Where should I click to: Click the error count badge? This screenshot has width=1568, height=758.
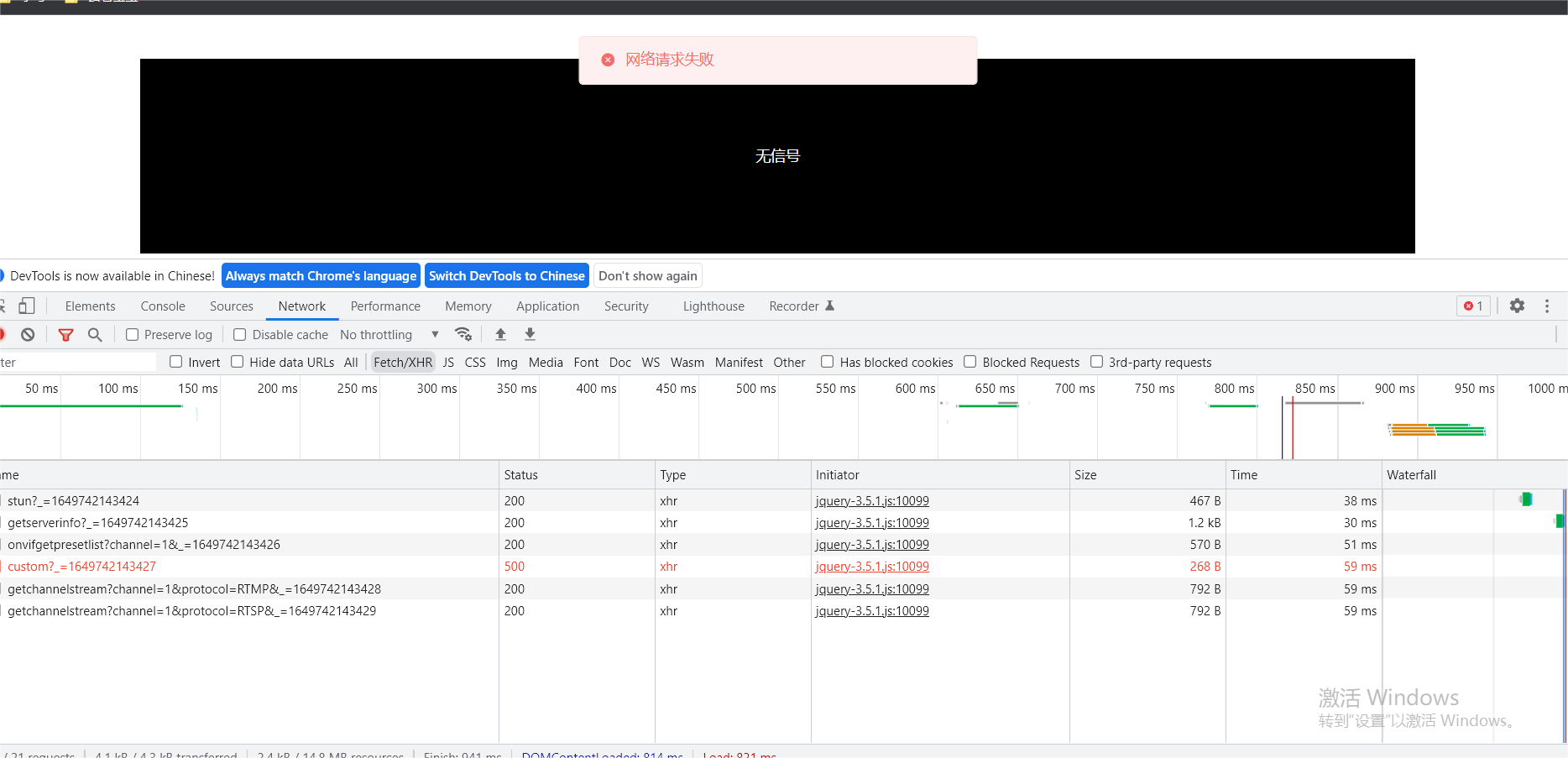coord(1473,306)
